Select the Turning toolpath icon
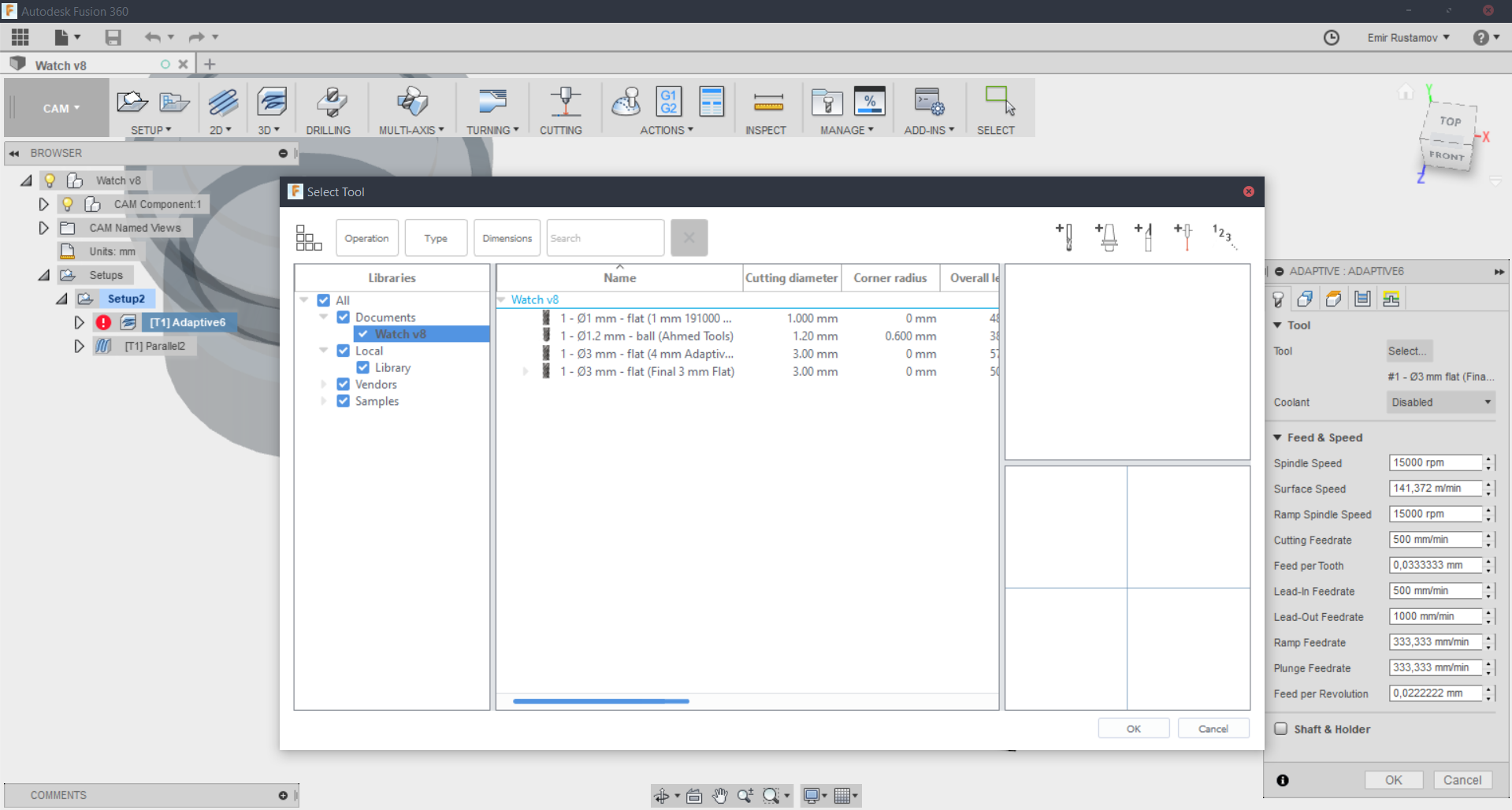Screen dimensions: 1512x810 click(x=492, y=102)
